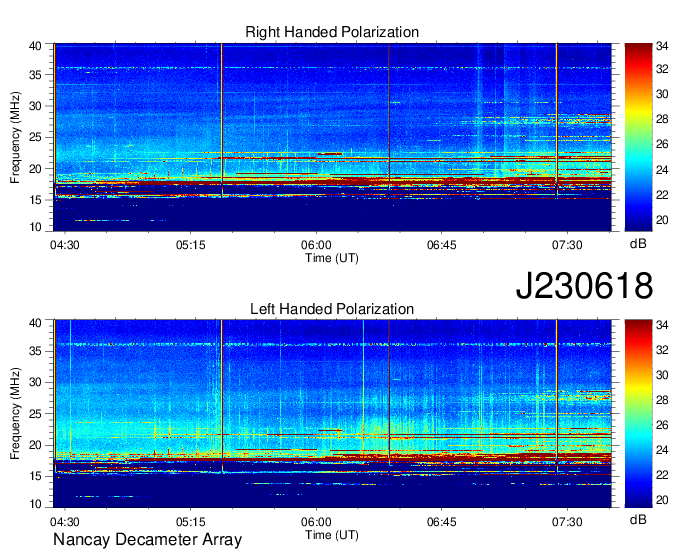This screenshot has width=680, height=552.
Task: Click the 04:30 tick under the Right Handed plot
Action: click(x=65, y=245)
